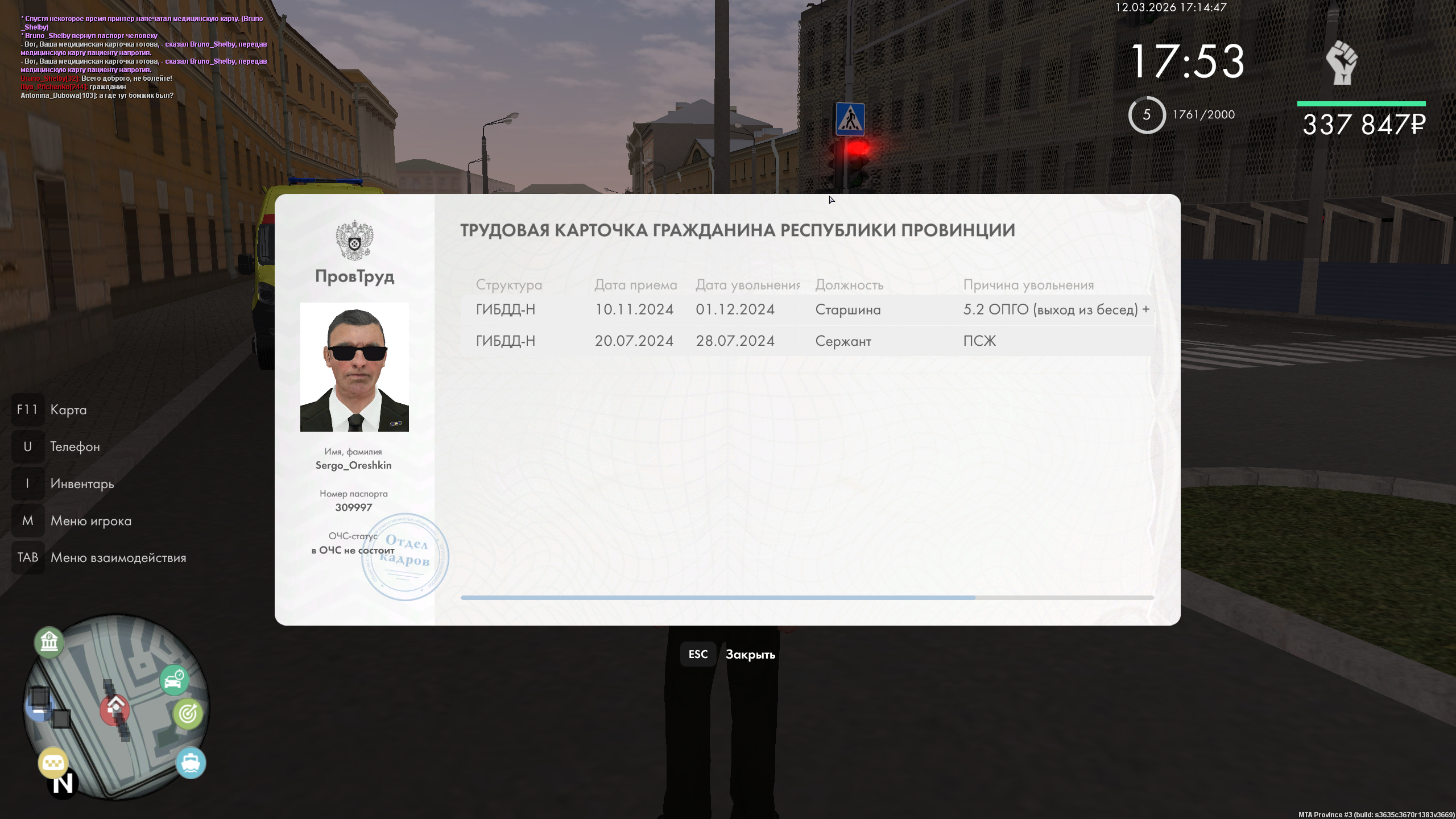Image resolution: width=1456 pixels, height=819 pixels.
Task: Click the green bank marker on minimap
Action: [49, 642]
